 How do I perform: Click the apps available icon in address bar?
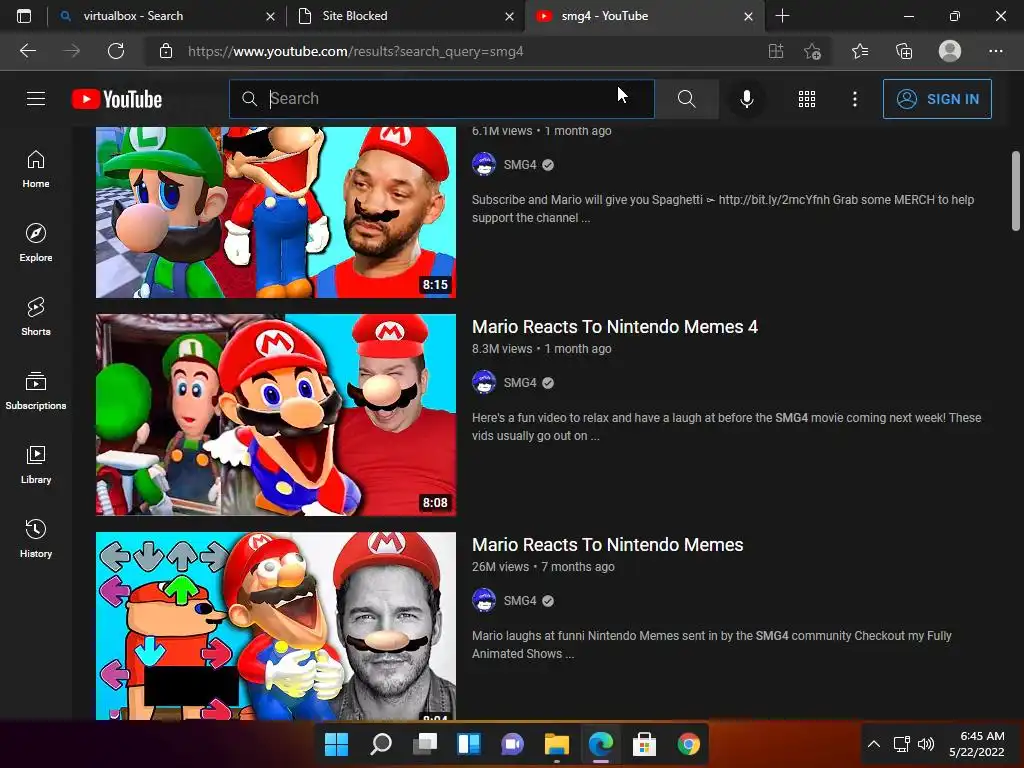click(775, 51)
